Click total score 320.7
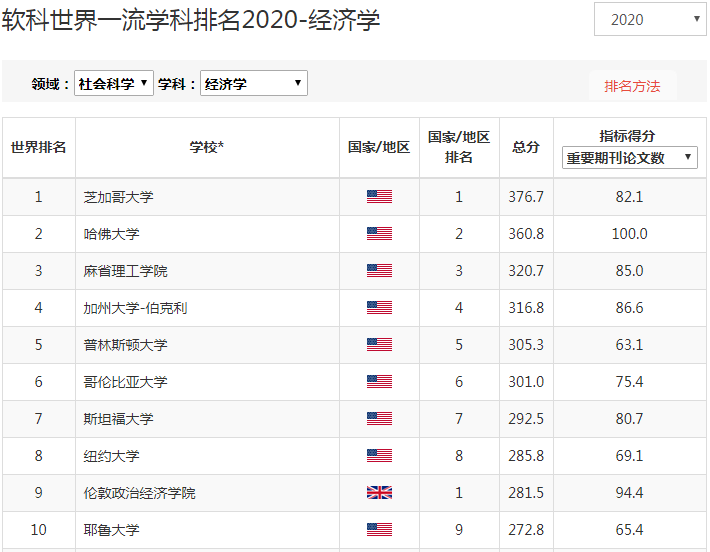 click(x=526, y=271)
